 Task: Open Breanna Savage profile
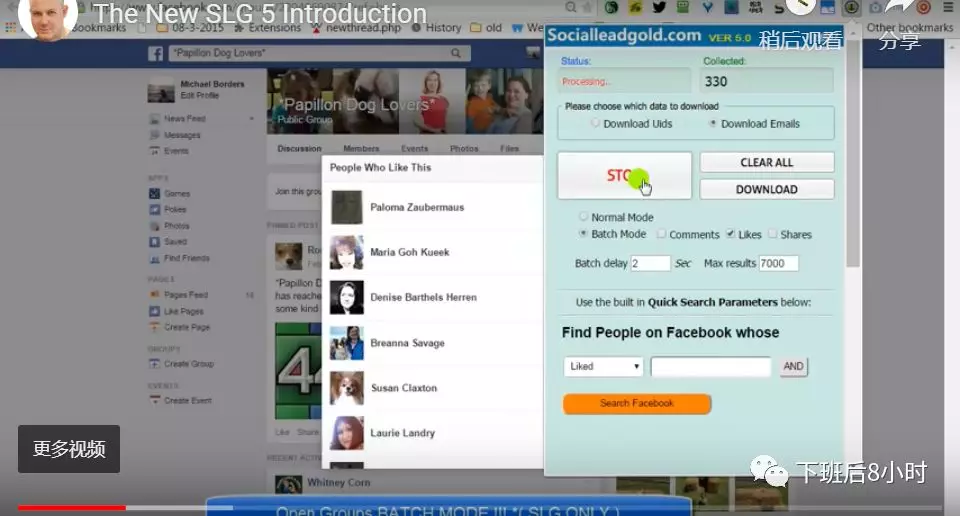407,343
